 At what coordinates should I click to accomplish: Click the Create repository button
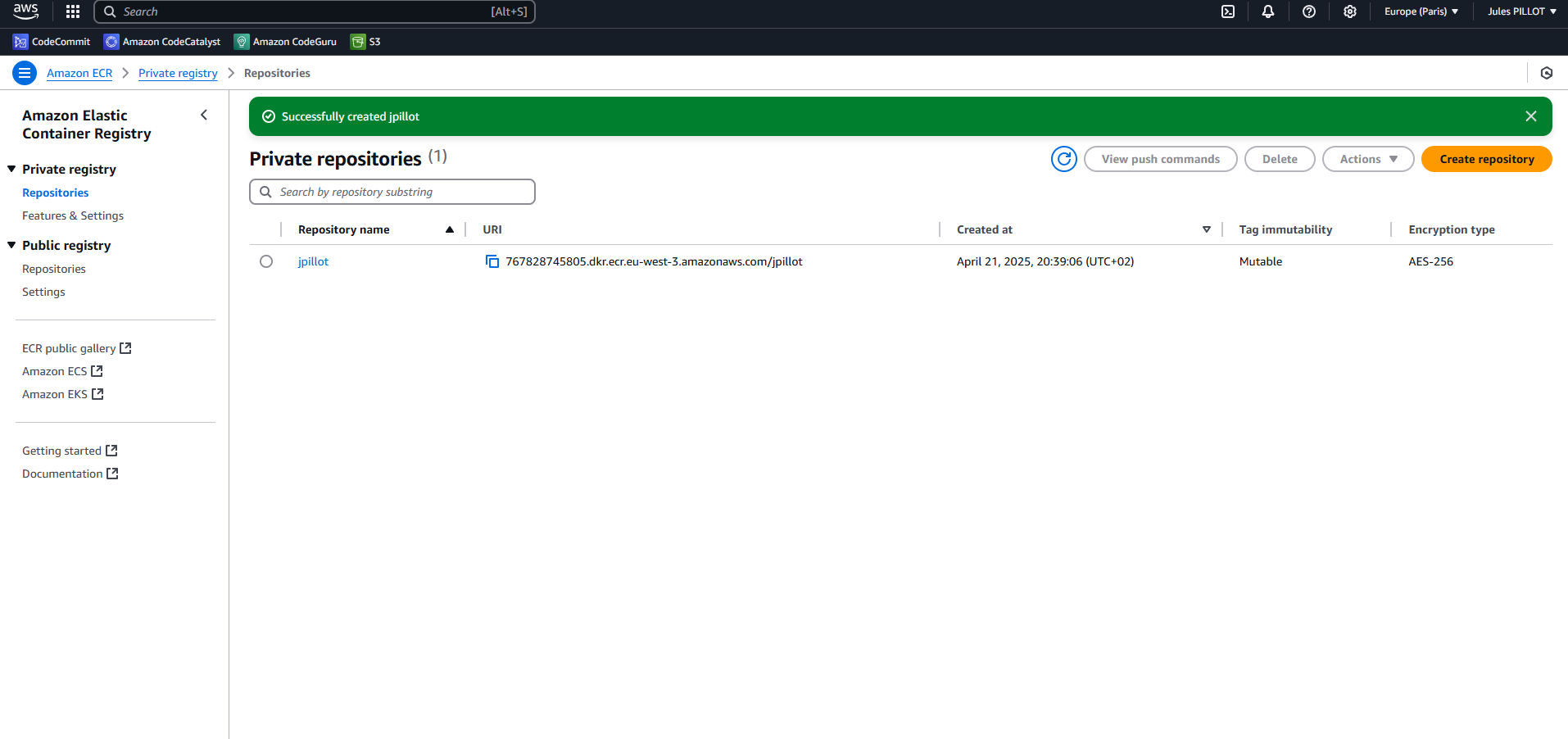(1486, 159)
